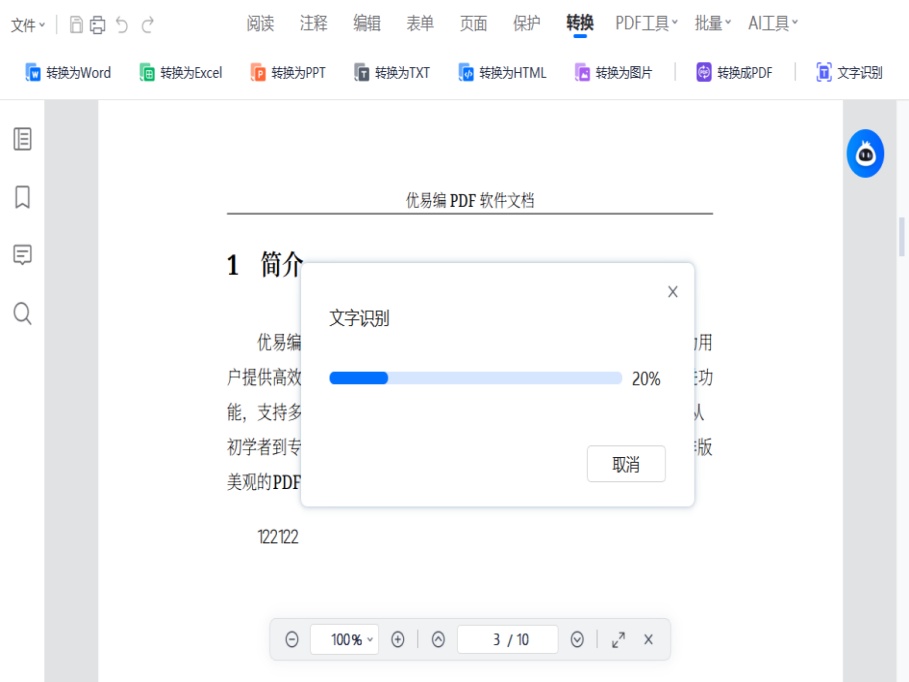Start 文字识别 text recognition tool
The width and height of the screenshot is (909, 682).
(x=850, y=72)
